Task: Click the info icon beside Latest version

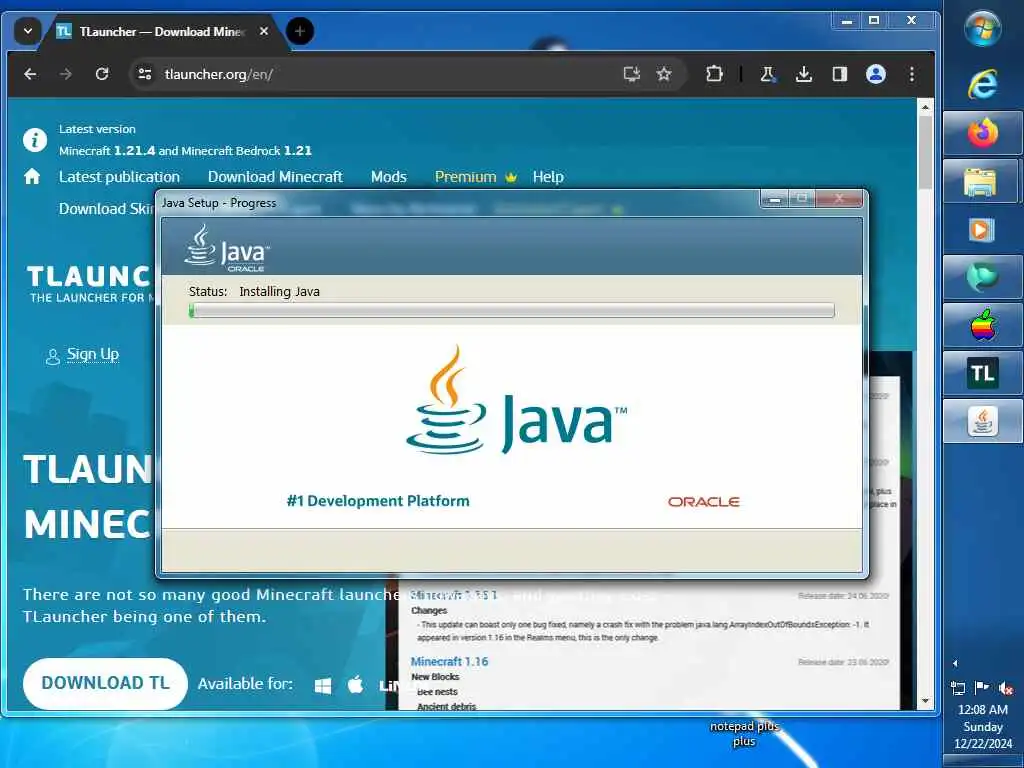Action: (x=35, y=139)
